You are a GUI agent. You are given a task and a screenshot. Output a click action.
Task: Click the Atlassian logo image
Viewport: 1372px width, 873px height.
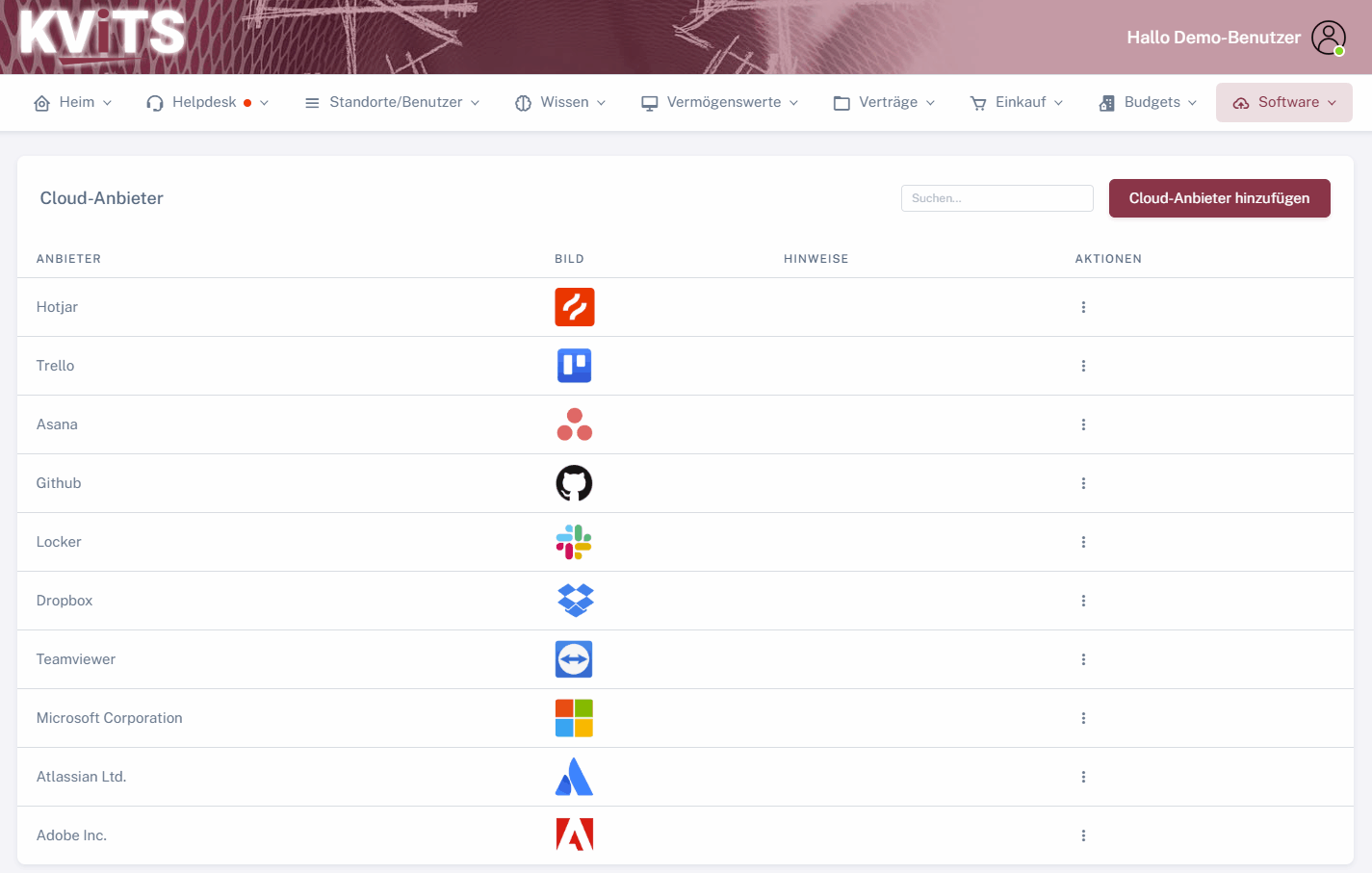pos(575,777)
